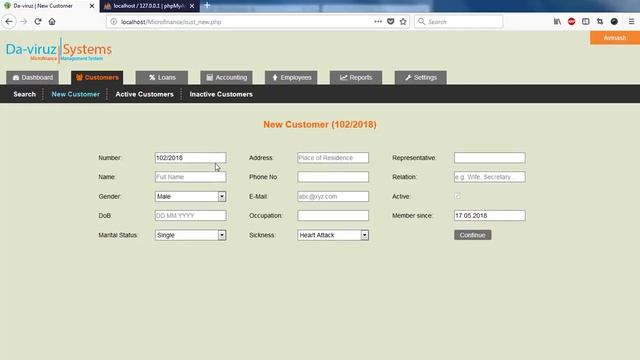Click the E-Mail input field
Image resolution: width=640 pixels, height=360 pixels.
tap(333, 196)
